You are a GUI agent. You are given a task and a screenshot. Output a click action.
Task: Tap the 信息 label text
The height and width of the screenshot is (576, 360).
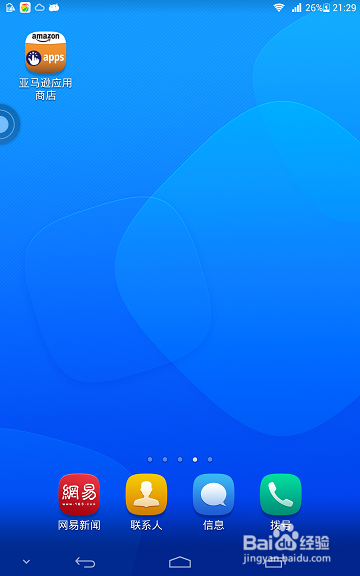(213, 525)
